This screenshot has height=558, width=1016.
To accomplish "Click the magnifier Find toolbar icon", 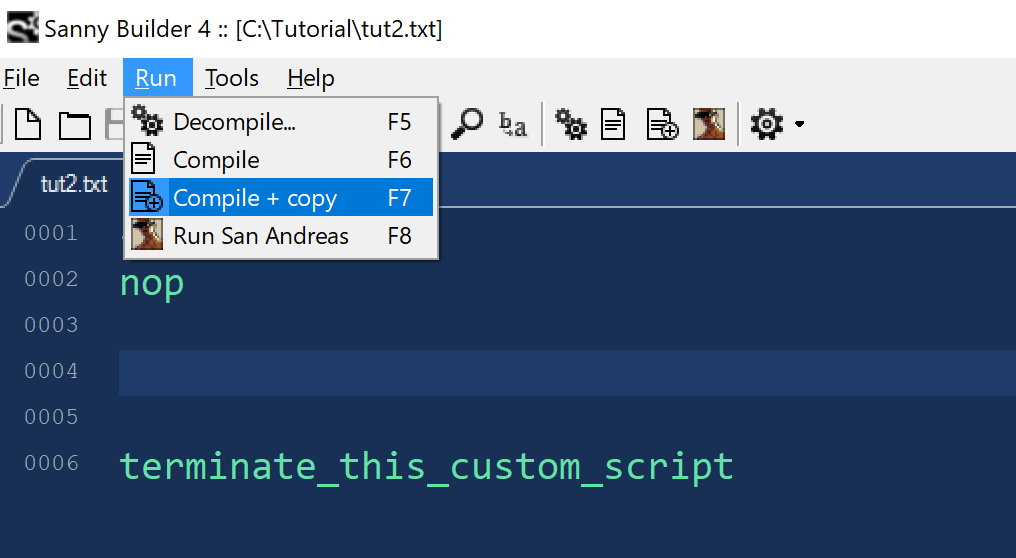I will [467, 123].
